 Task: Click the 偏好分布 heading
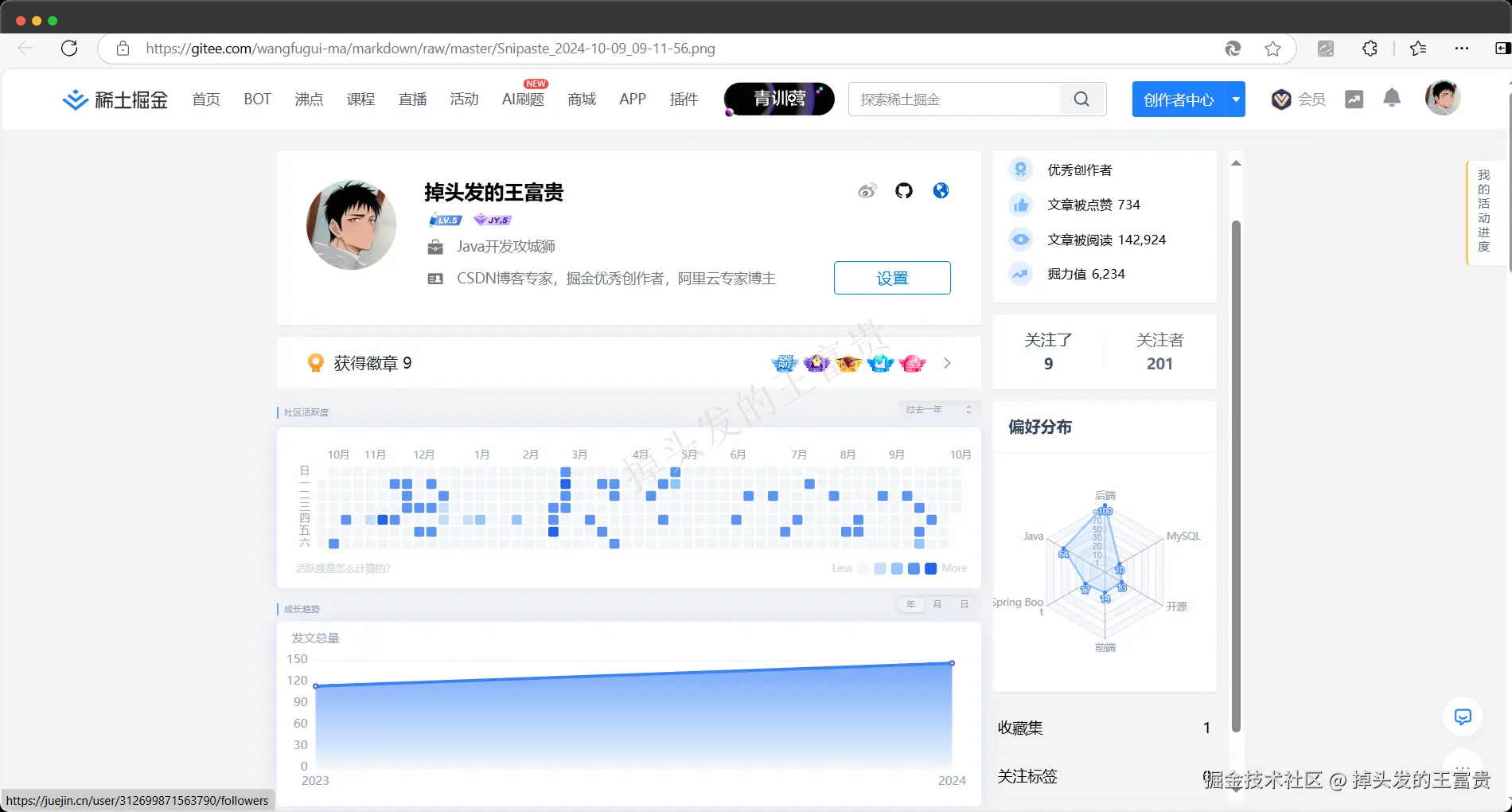(1040, 427)
